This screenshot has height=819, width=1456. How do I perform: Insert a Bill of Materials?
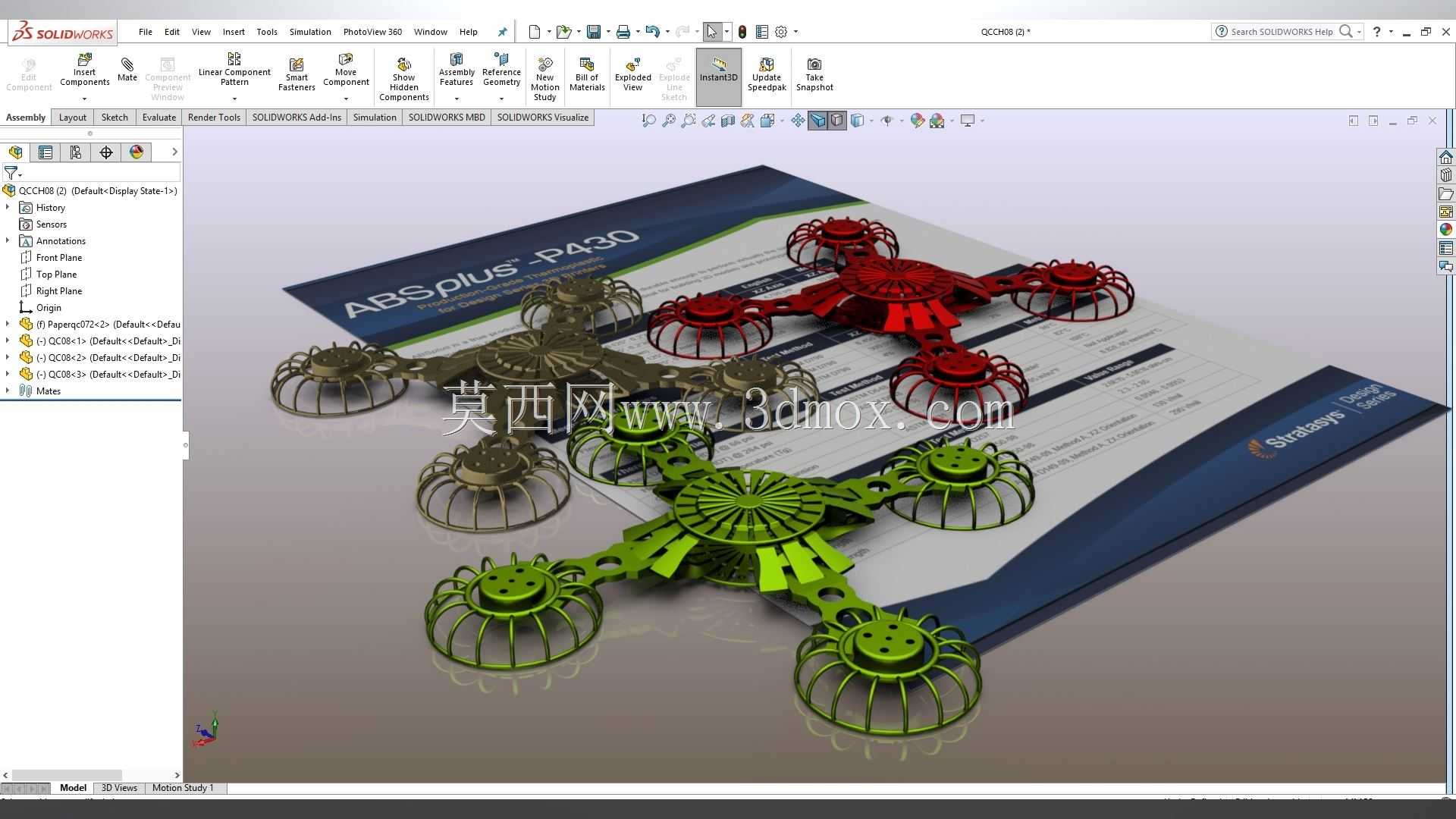click(587, 74)
